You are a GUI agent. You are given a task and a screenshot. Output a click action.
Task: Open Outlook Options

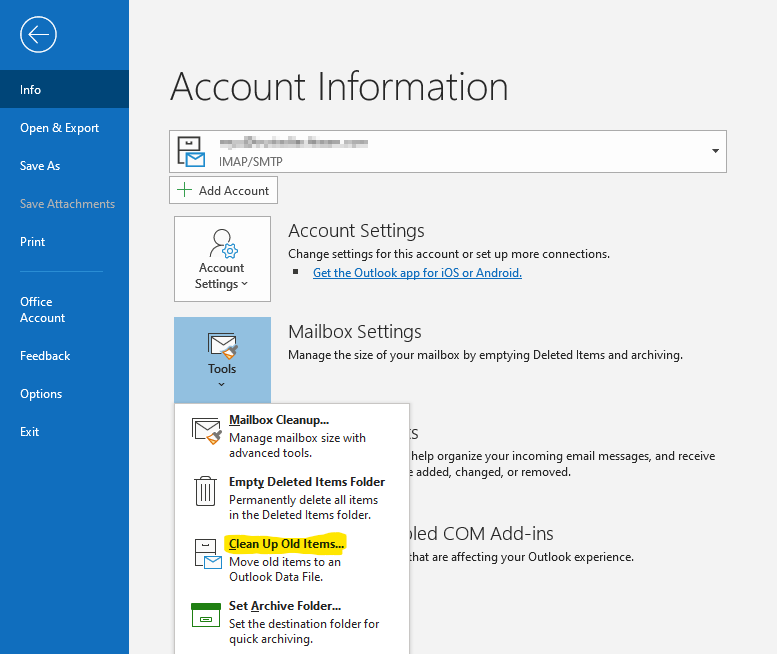[64, 394]
